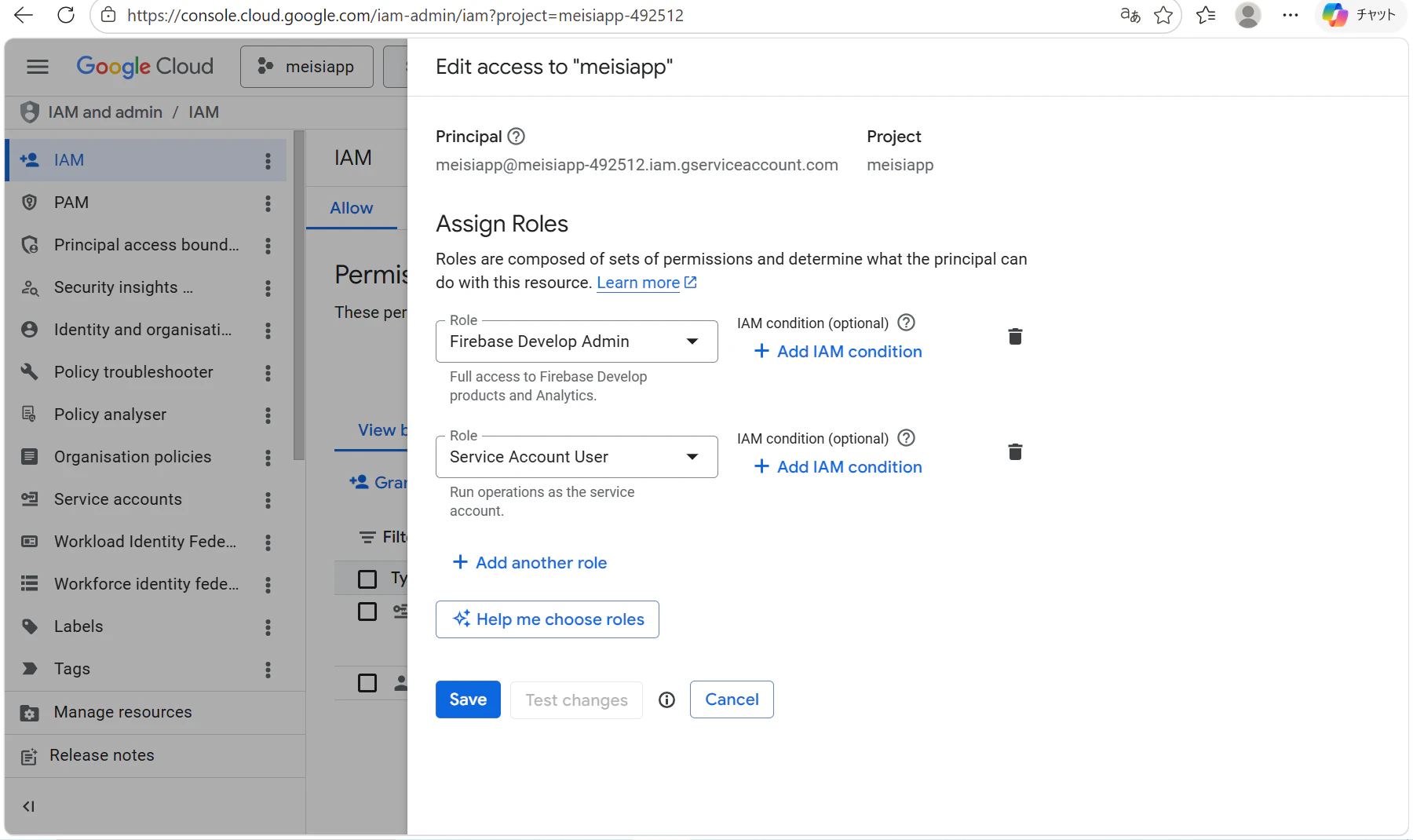Viewport: 1413px width, 840px height.
Task: Tick the header checkbox in the permissions table
Action: (367, 579)
